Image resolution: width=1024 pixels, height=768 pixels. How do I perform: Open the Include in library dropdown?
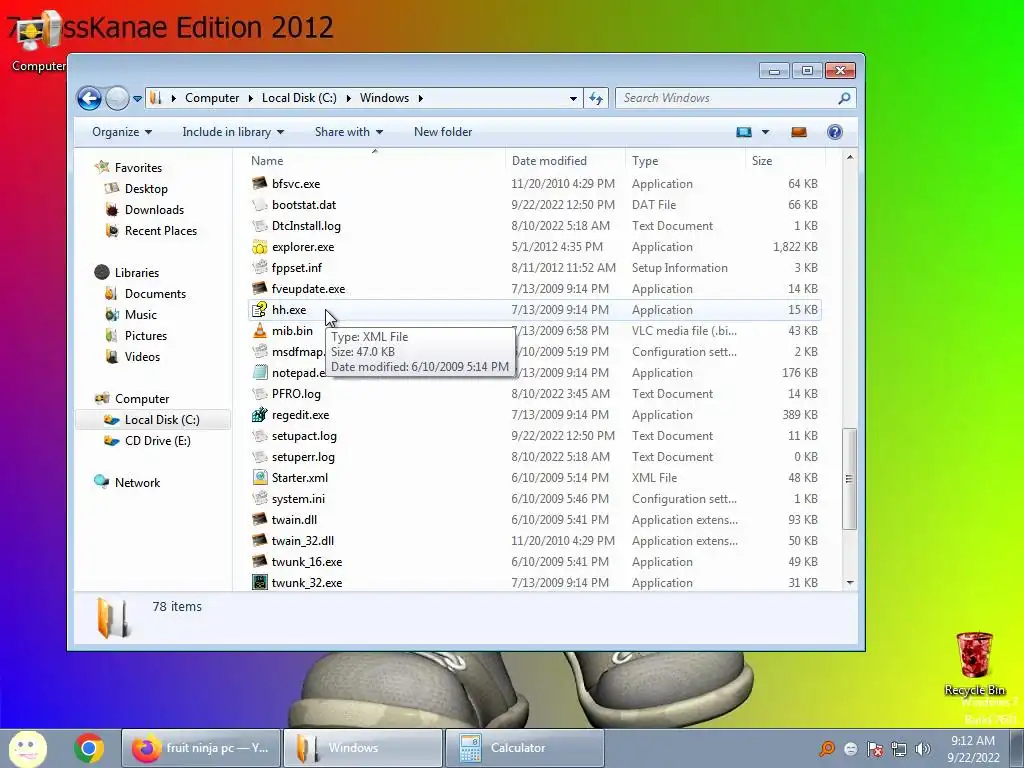point(233,132)
